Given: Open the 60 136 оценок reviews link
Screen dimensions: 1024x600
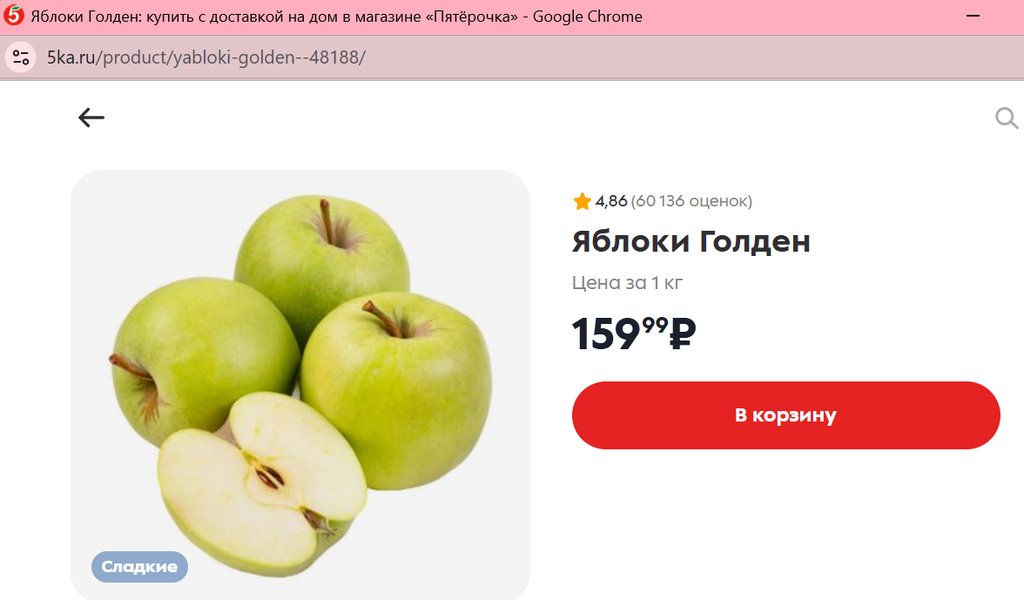Looking at the screenshot, I should (692, 201).
